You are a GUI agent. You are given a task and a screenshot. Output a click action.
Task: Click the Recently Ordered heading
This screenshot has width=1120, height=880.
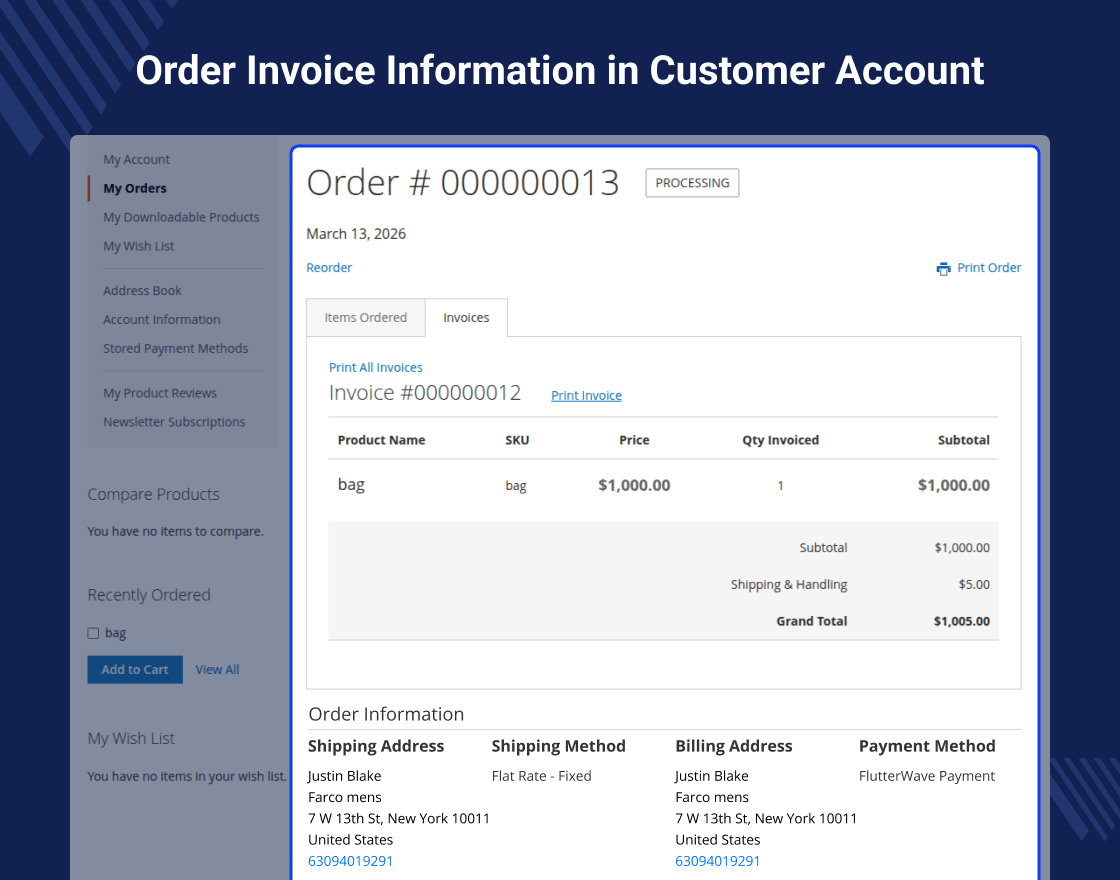tap(149, 595)
